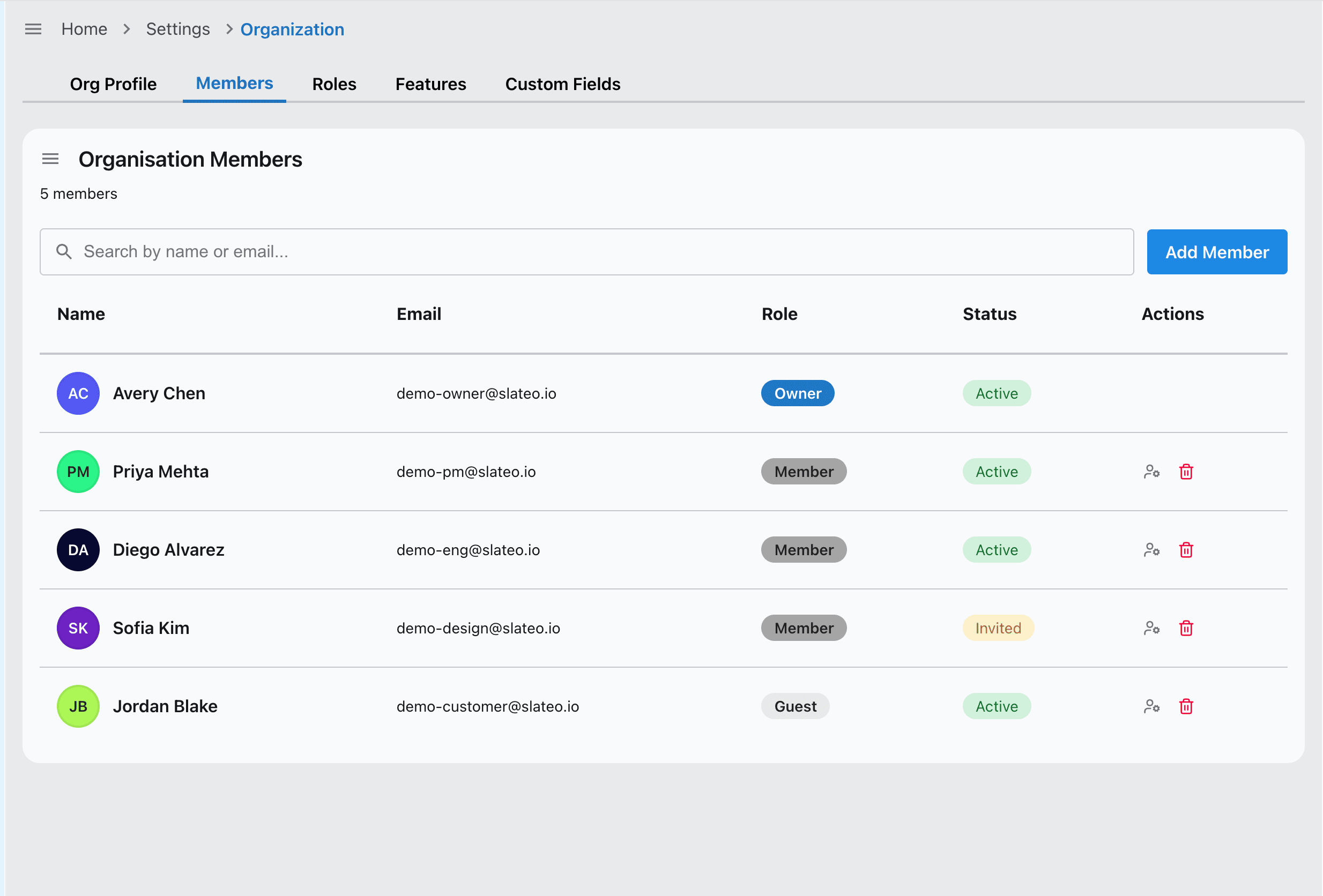This screenshot has height=896, width=1323.
Task: Click the Actions column header
Action: point(1173,314)
